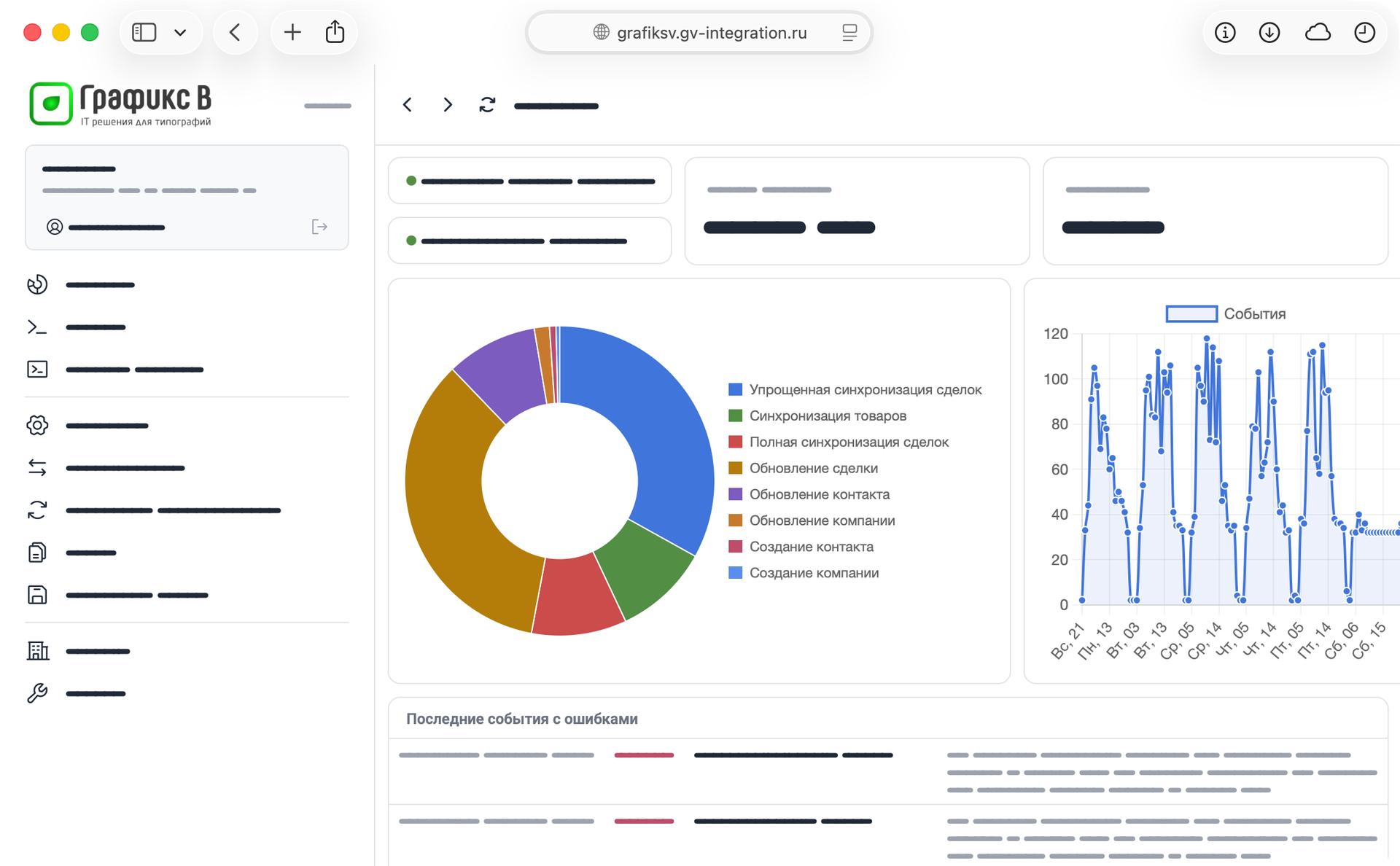The width and height of the screenshot is (1400, 866).
Task: Click the Safari iCloud tabs icon
Action: pyautogui.click(x=1318, y=32)
